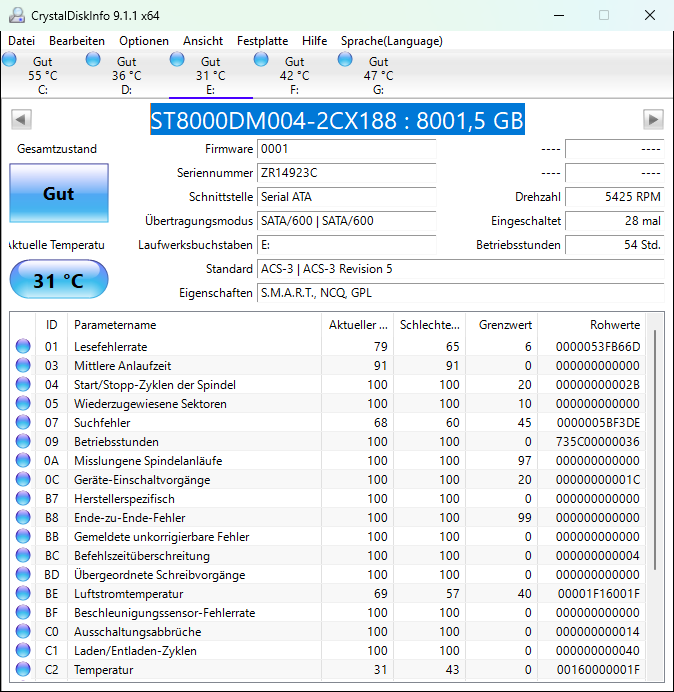
Task: Click status orb of Luftstromtemperatur row
Action: pyautogui.click(x=23, y=593)
